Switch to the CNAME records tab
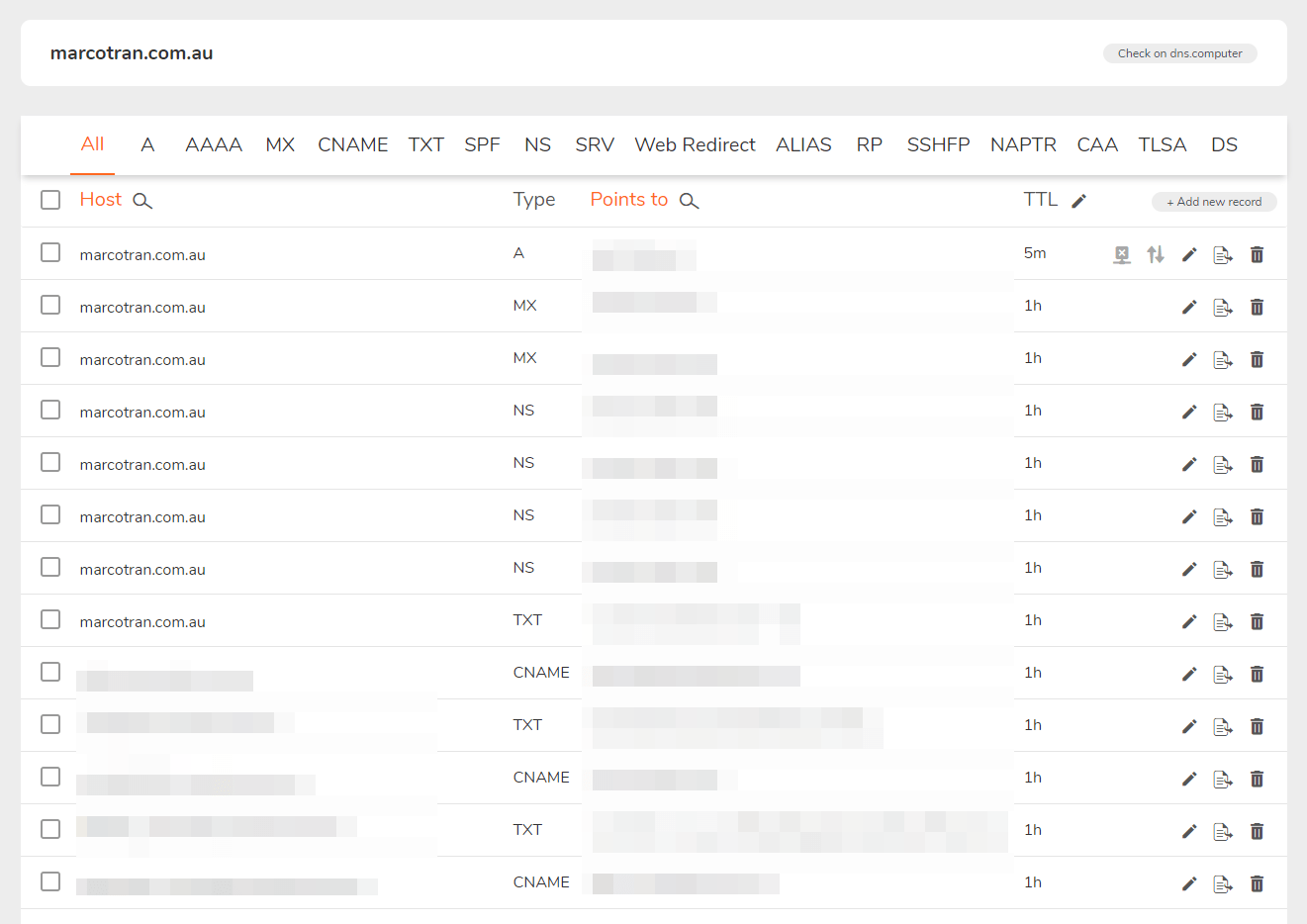1307x924 pixels. (x=352, y=144)
